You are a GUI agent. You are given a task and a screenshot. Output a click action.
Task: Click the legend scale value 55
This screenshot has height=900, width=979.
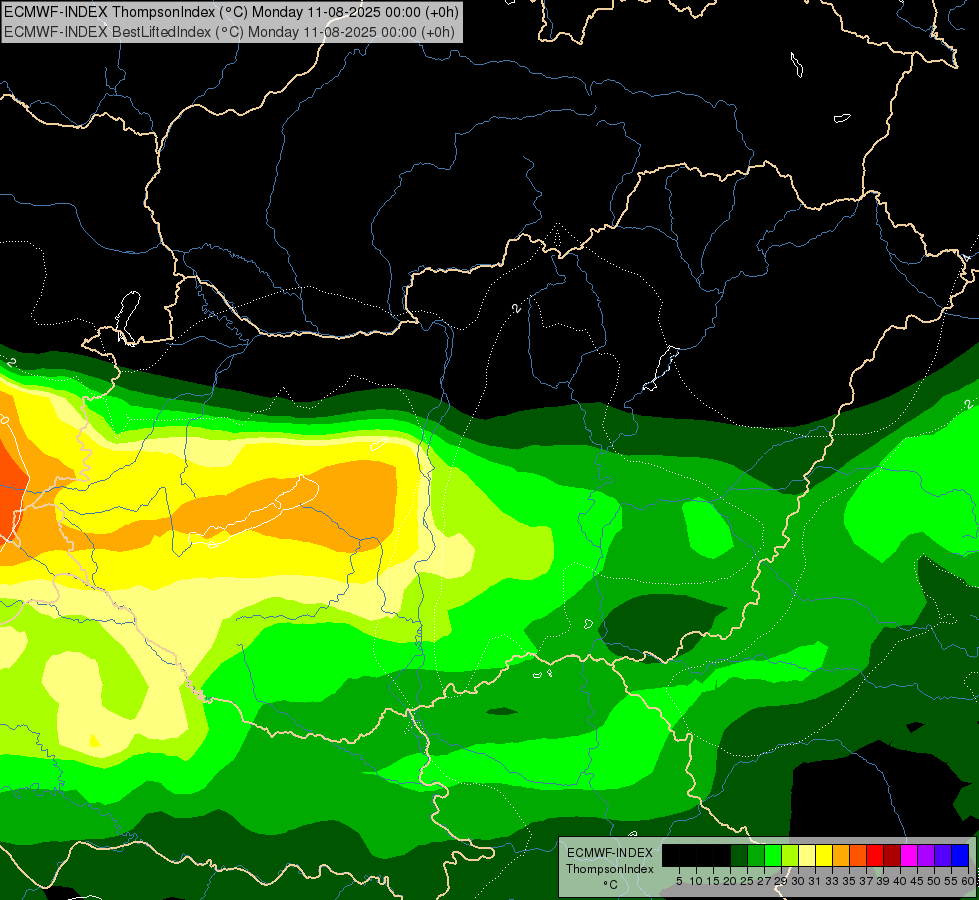(951, 881)
